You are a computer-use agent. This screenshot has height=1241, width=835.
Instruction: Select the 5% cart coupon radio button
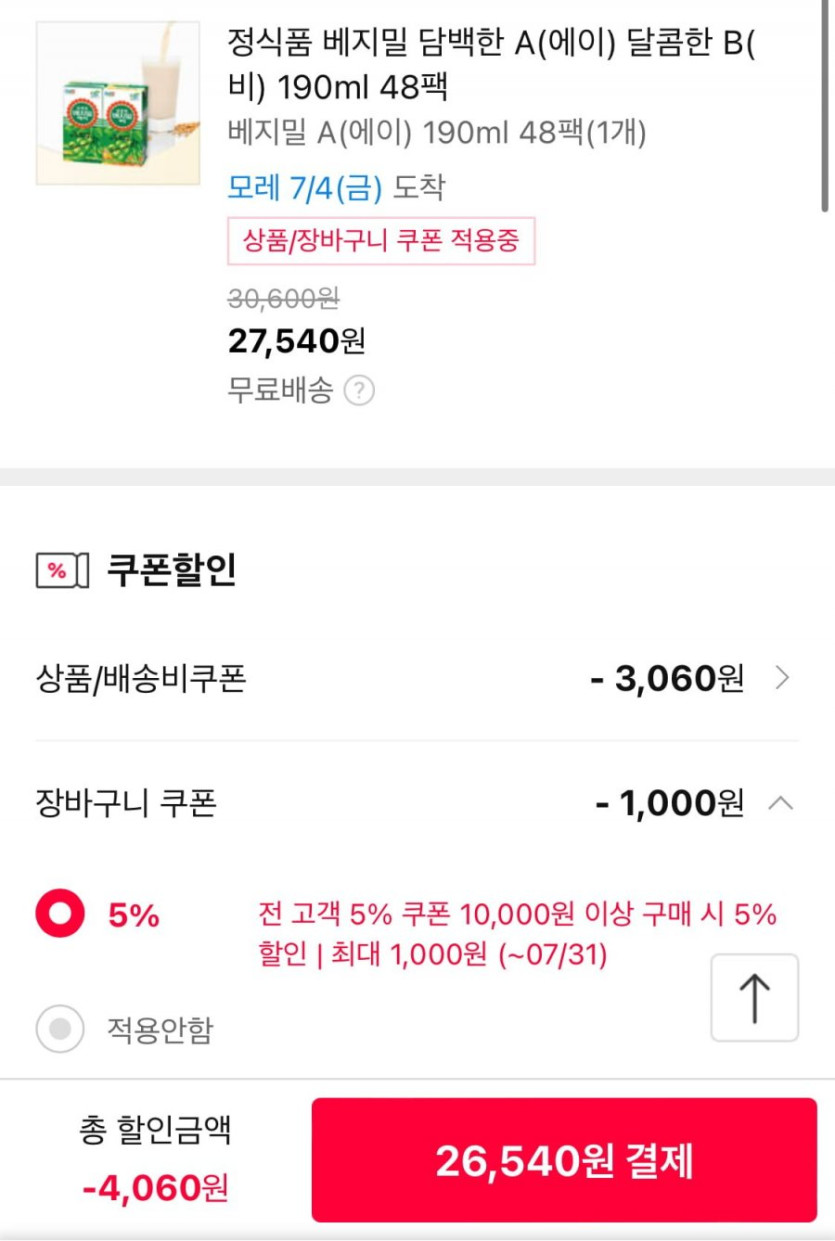[x=60, y=914]
